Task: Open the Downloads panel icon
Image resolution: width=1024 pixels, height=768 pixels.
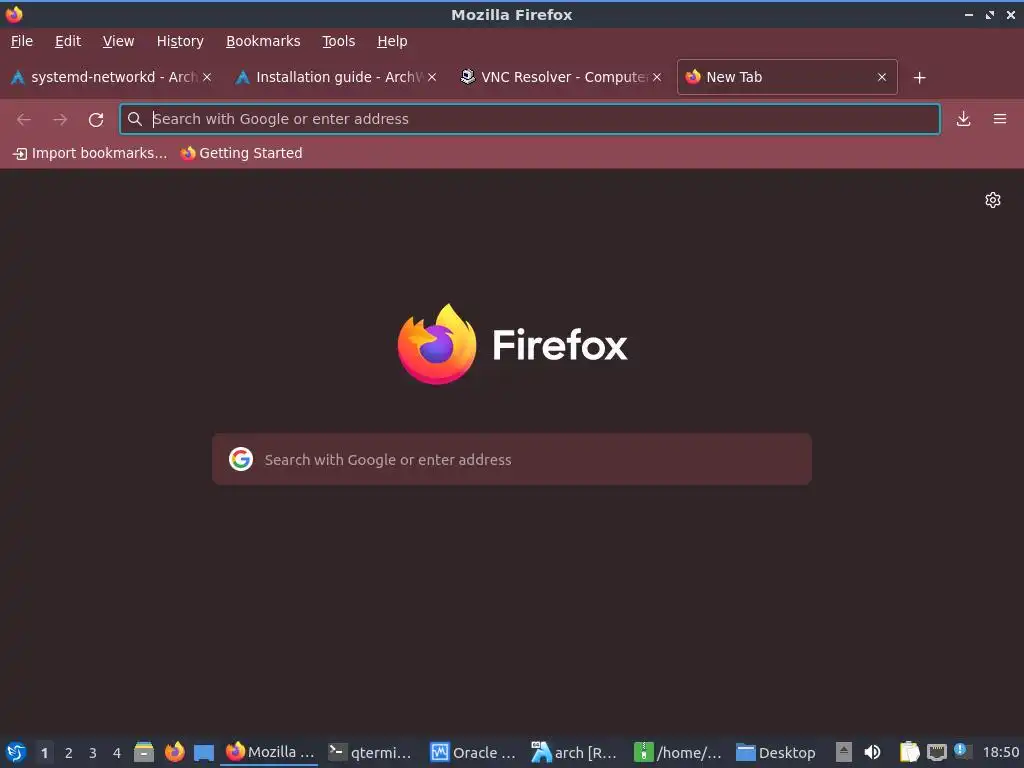Action: click(963, 119)
